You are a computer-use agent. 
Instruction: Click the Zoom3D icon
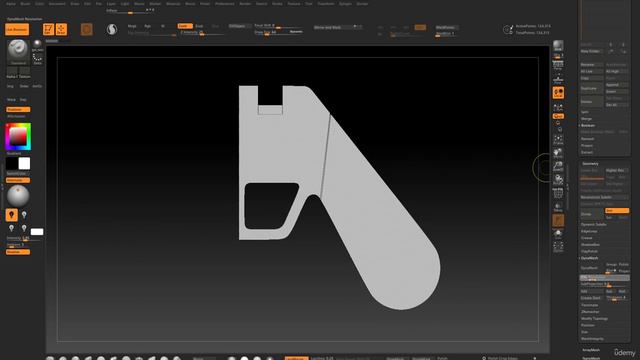(558, 167)
